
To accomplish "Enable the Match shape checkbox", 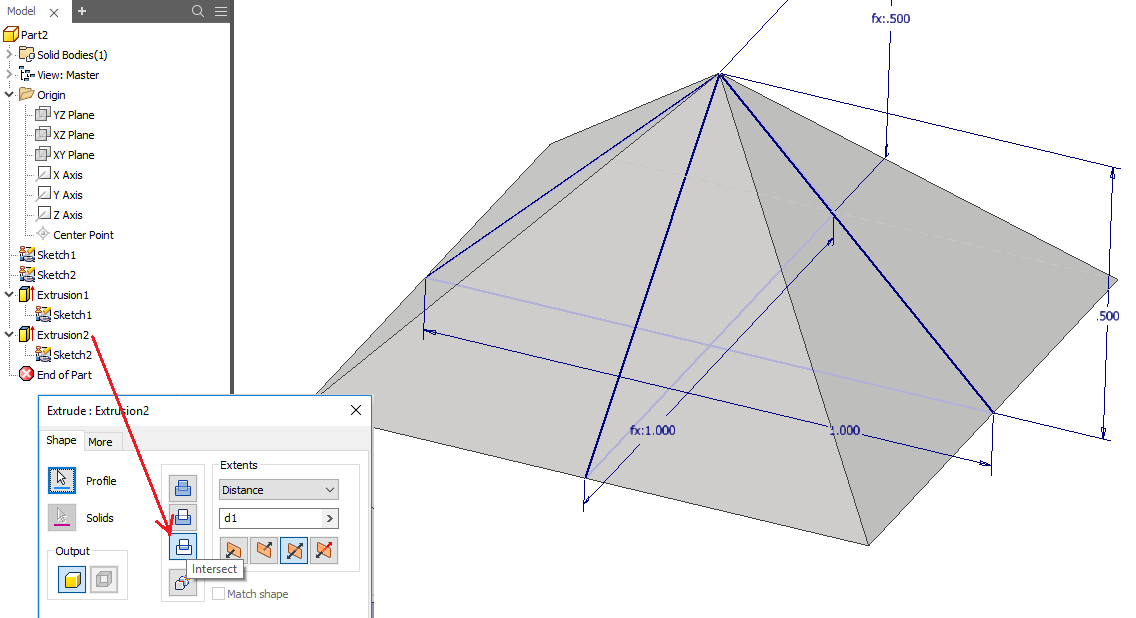I will [218, 593].
